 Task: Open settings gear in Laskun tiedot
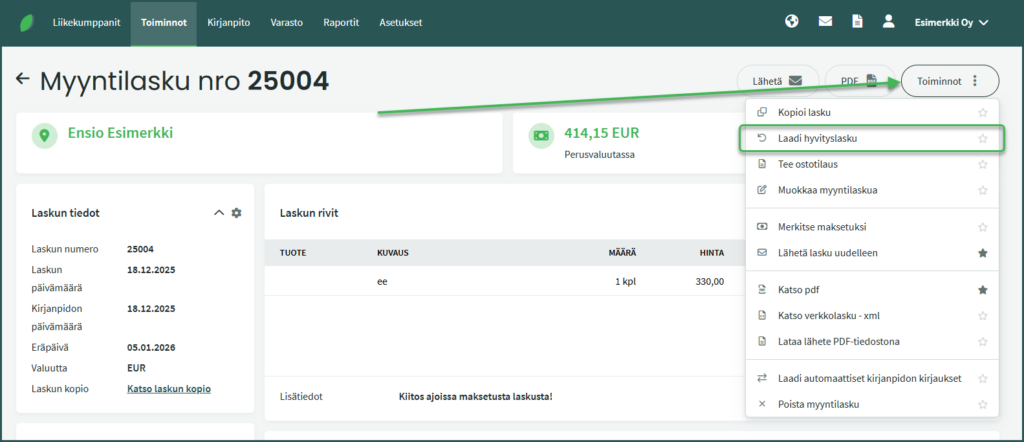(x=237, y=213)
